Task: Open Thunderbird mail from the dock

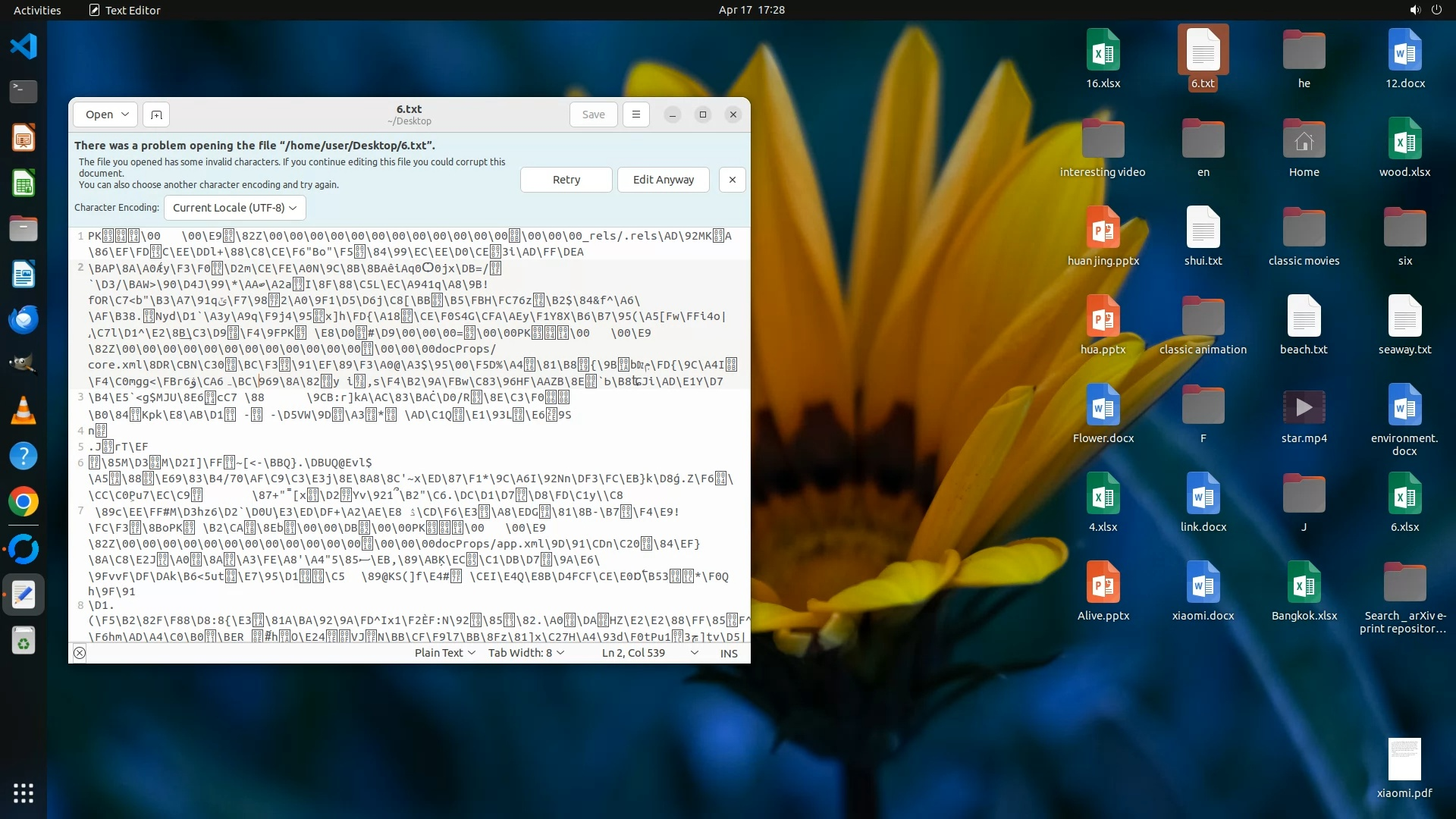Action: pyautogui.click(x=24, y=319)
